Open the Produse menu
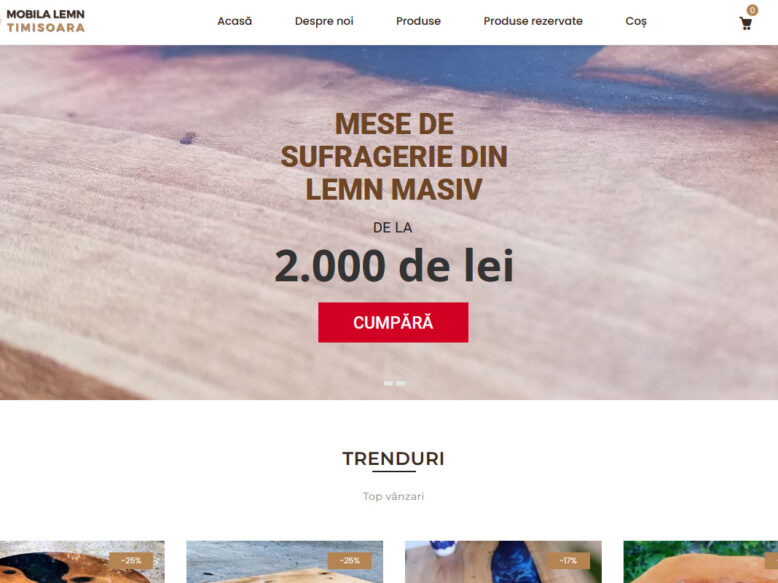 coord(418,21)
